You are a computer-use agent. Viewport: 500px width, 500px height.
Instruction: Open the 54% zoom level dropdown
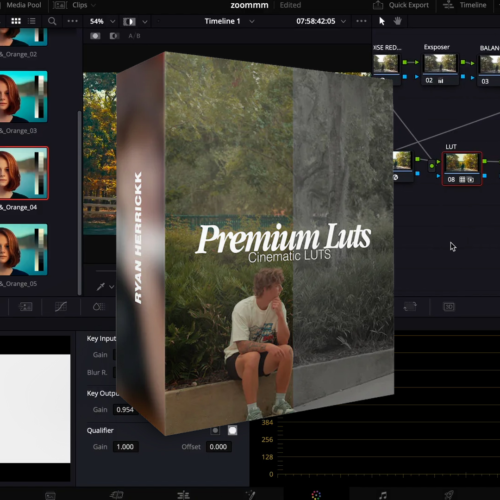click(112, 21)
